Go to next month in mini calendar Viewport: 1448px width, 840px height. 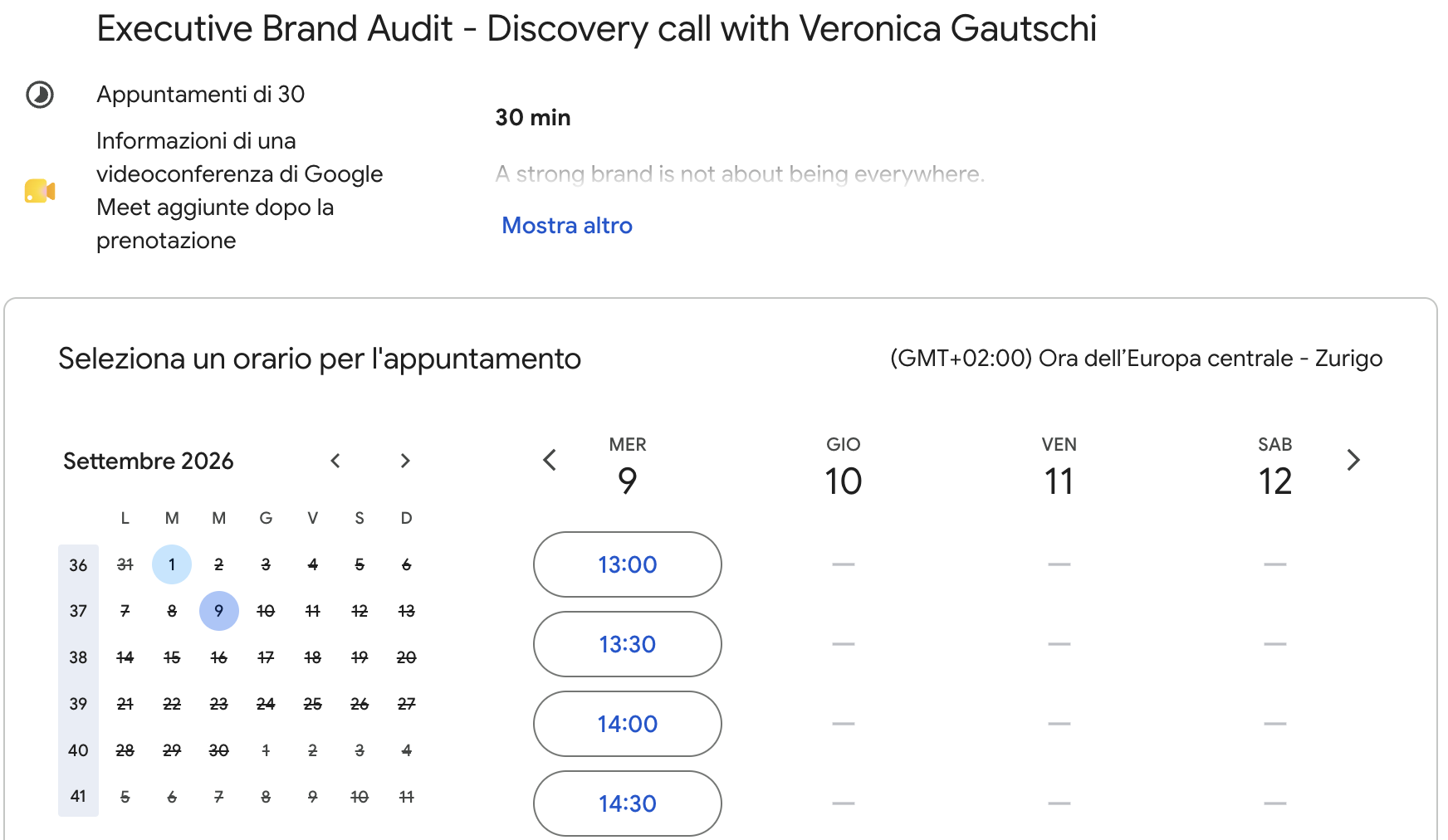click(x=405, y=461)
